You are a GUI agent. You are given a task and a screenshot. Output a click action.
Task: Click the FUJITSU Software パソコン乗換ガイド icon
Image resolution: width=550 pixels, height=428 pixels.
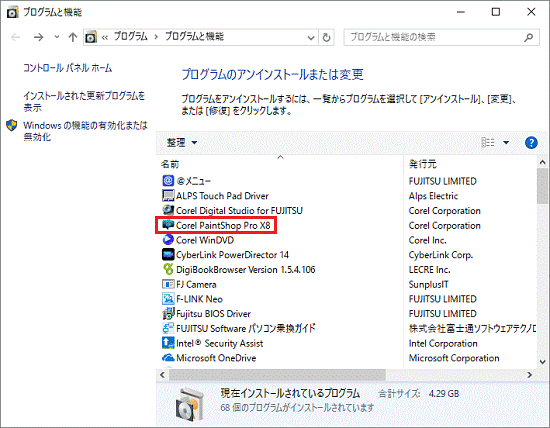click(x=168, y=328)
